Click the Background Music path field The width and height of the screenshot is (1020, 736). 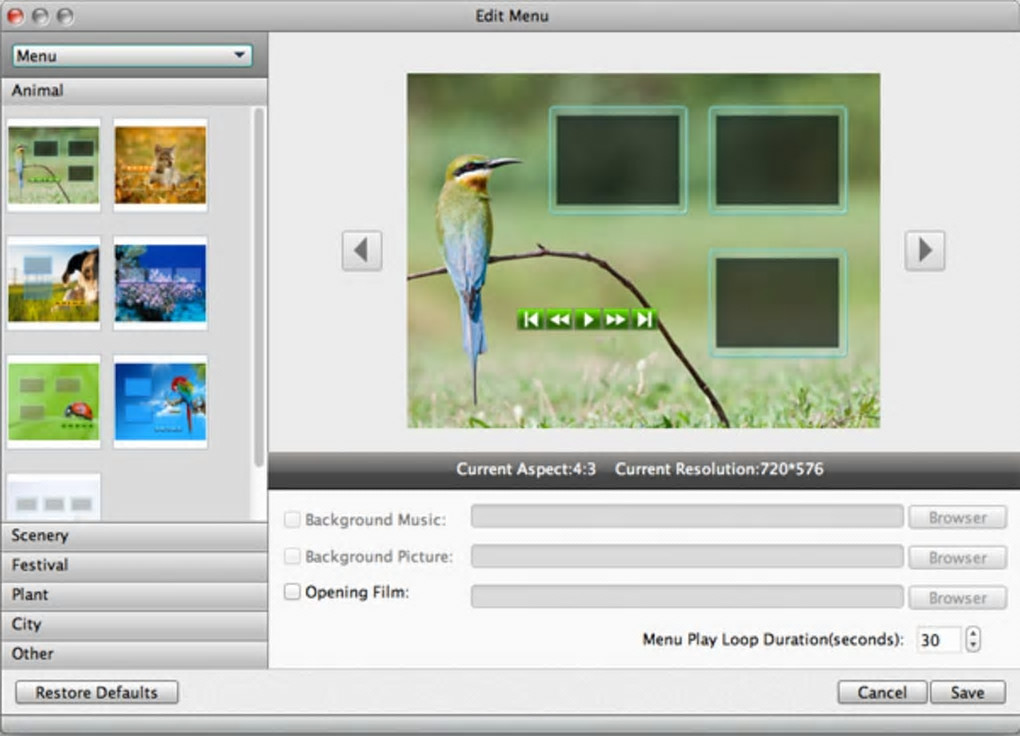click(687, 517)
